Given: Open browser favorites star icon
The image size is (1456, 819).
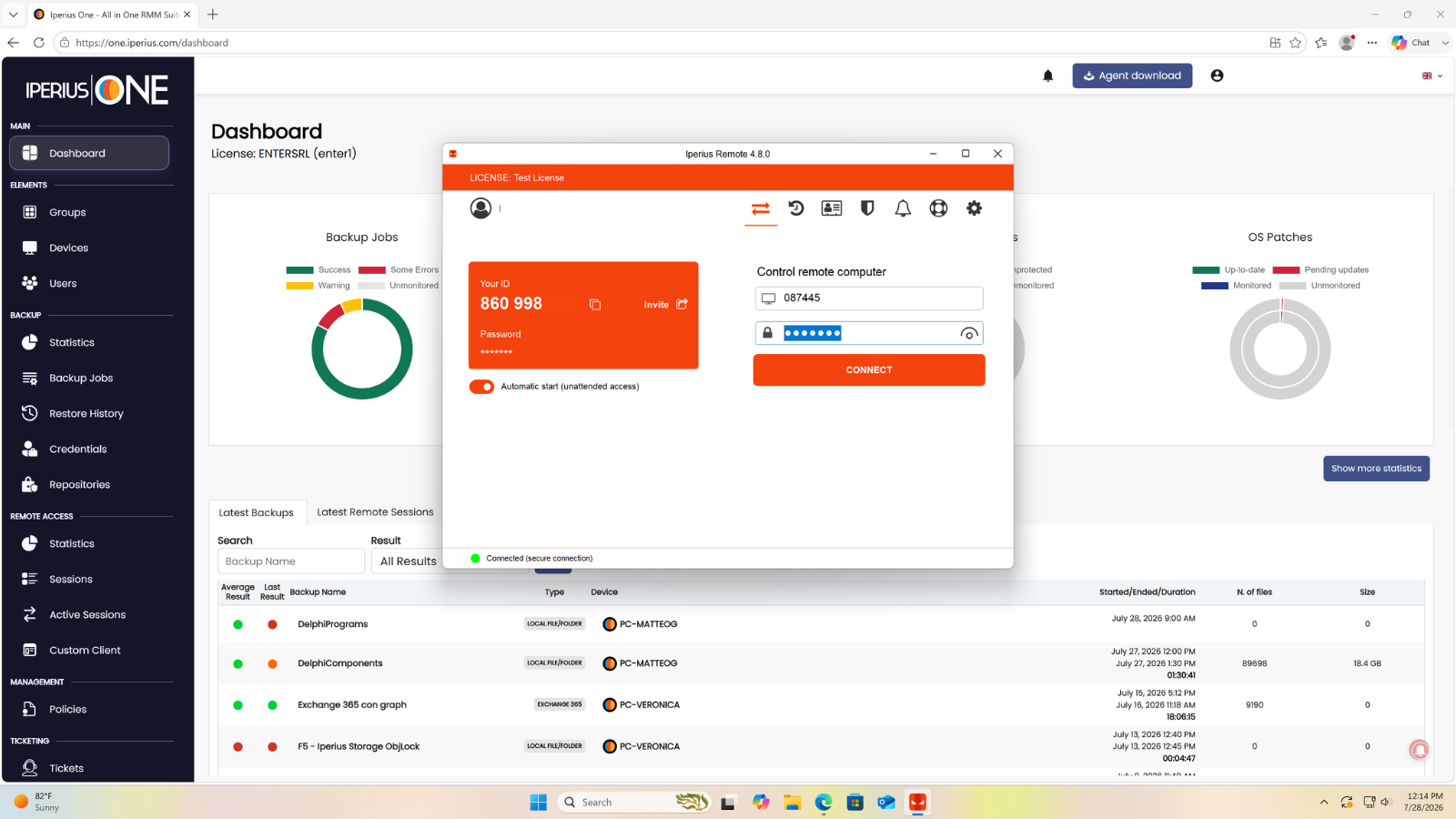Looking at the screenshot, I should tap(1295, 43).
